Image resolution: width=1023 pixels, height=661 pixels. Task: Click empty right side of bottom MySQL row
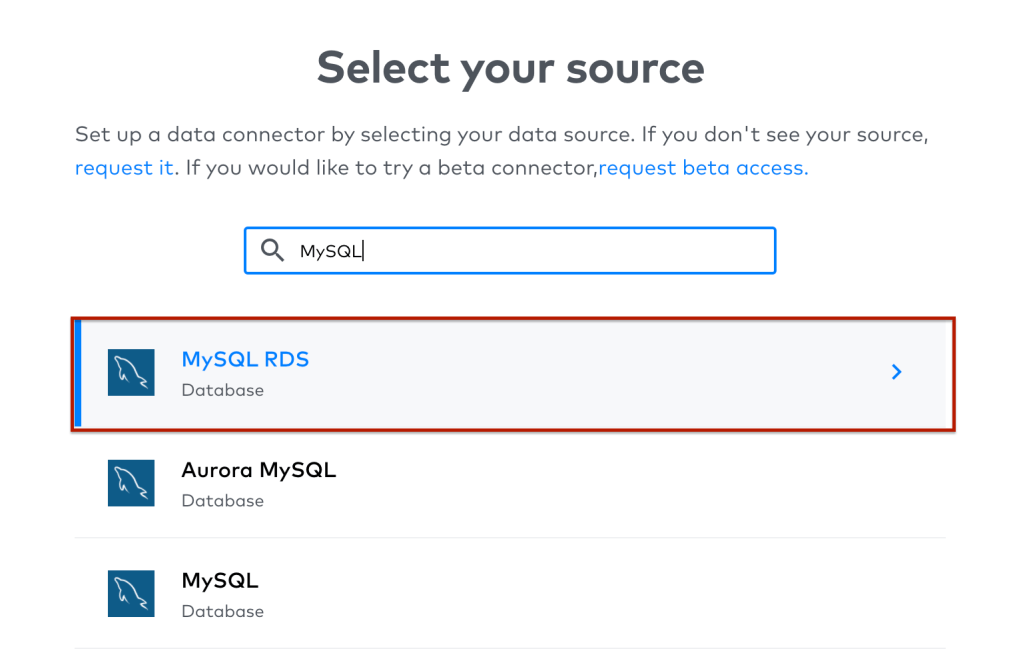[x=700, y=593]
